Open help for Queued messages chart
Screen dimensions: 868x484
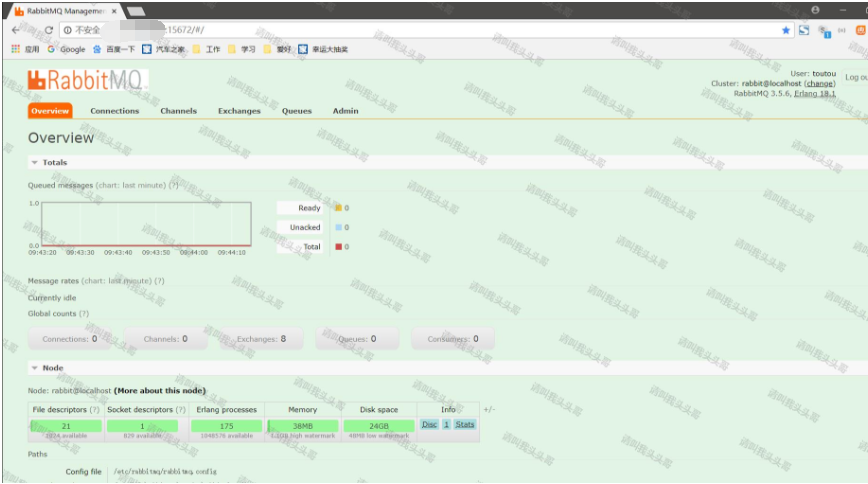(x=173, y=185)
